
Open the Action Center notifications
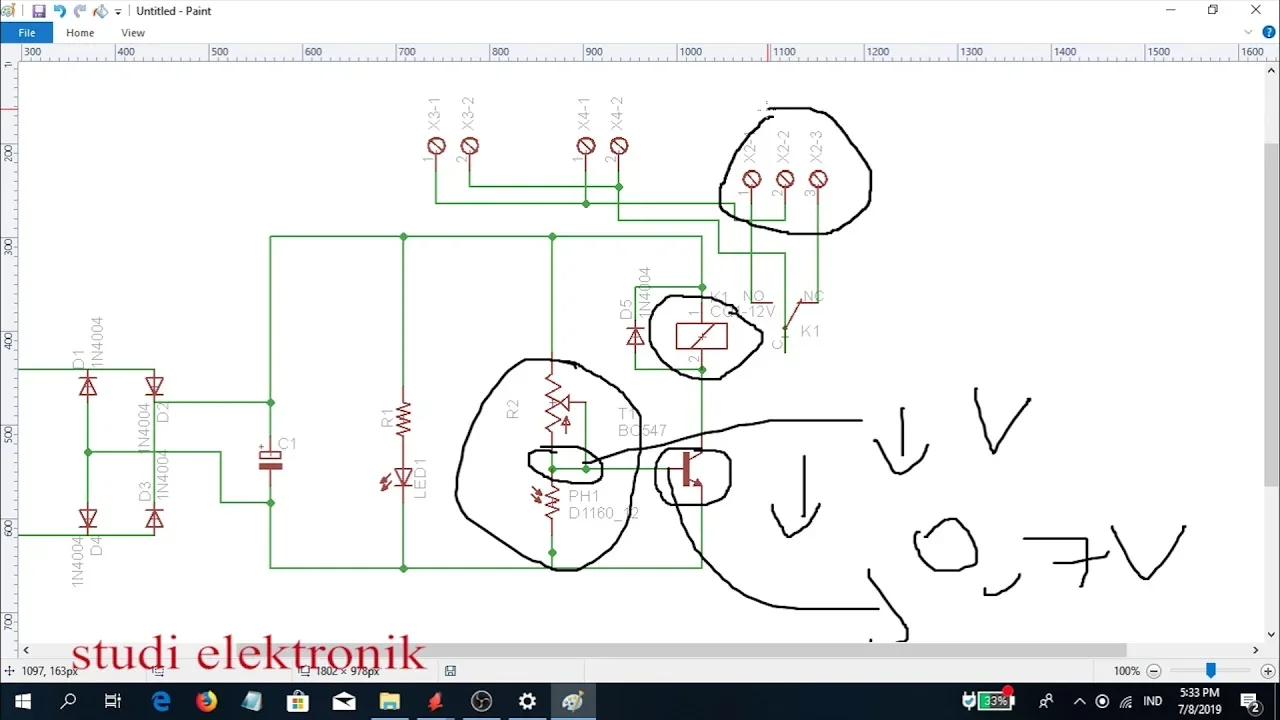[1249, 701]
